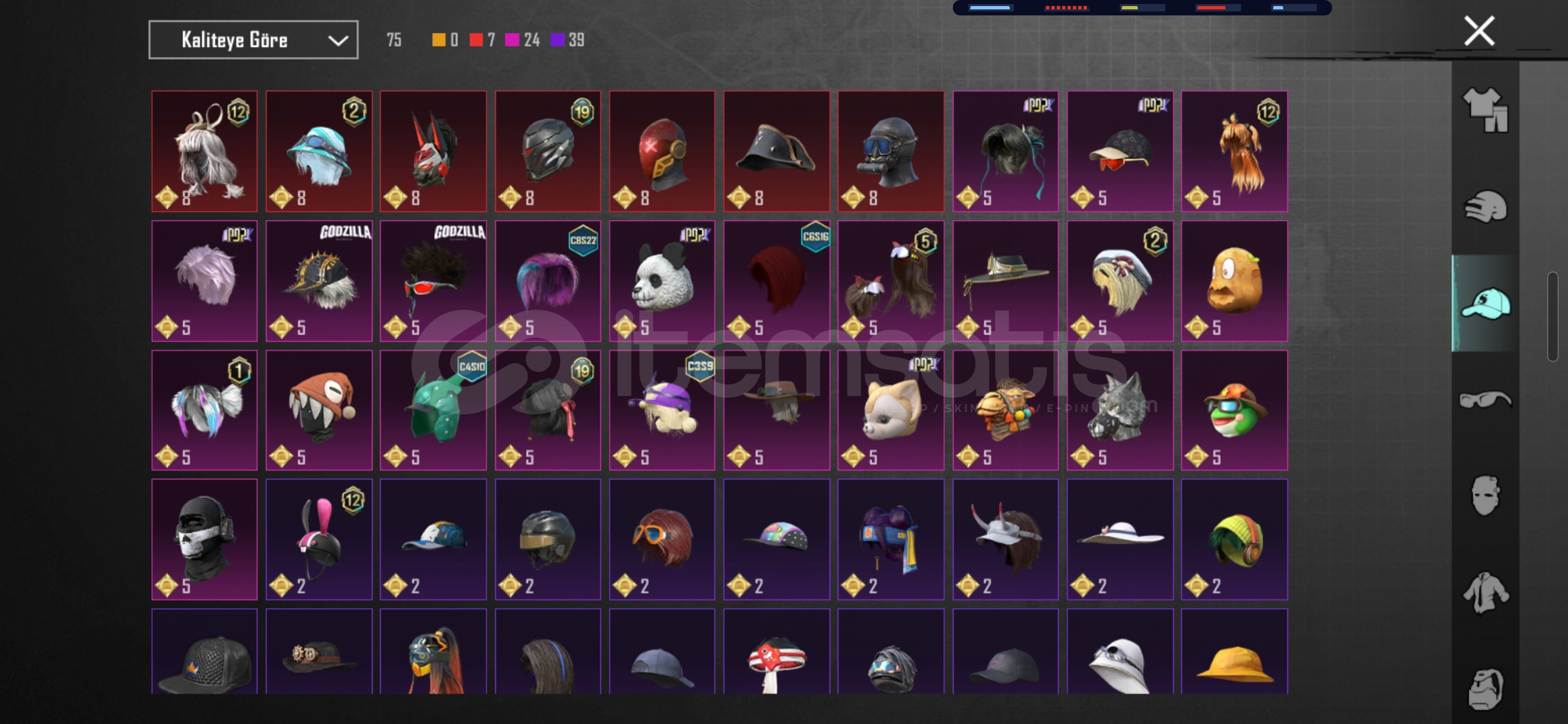The image size is (1568, 724).
Task: Pick the wolf head mask item
Action: point(1120,410)
